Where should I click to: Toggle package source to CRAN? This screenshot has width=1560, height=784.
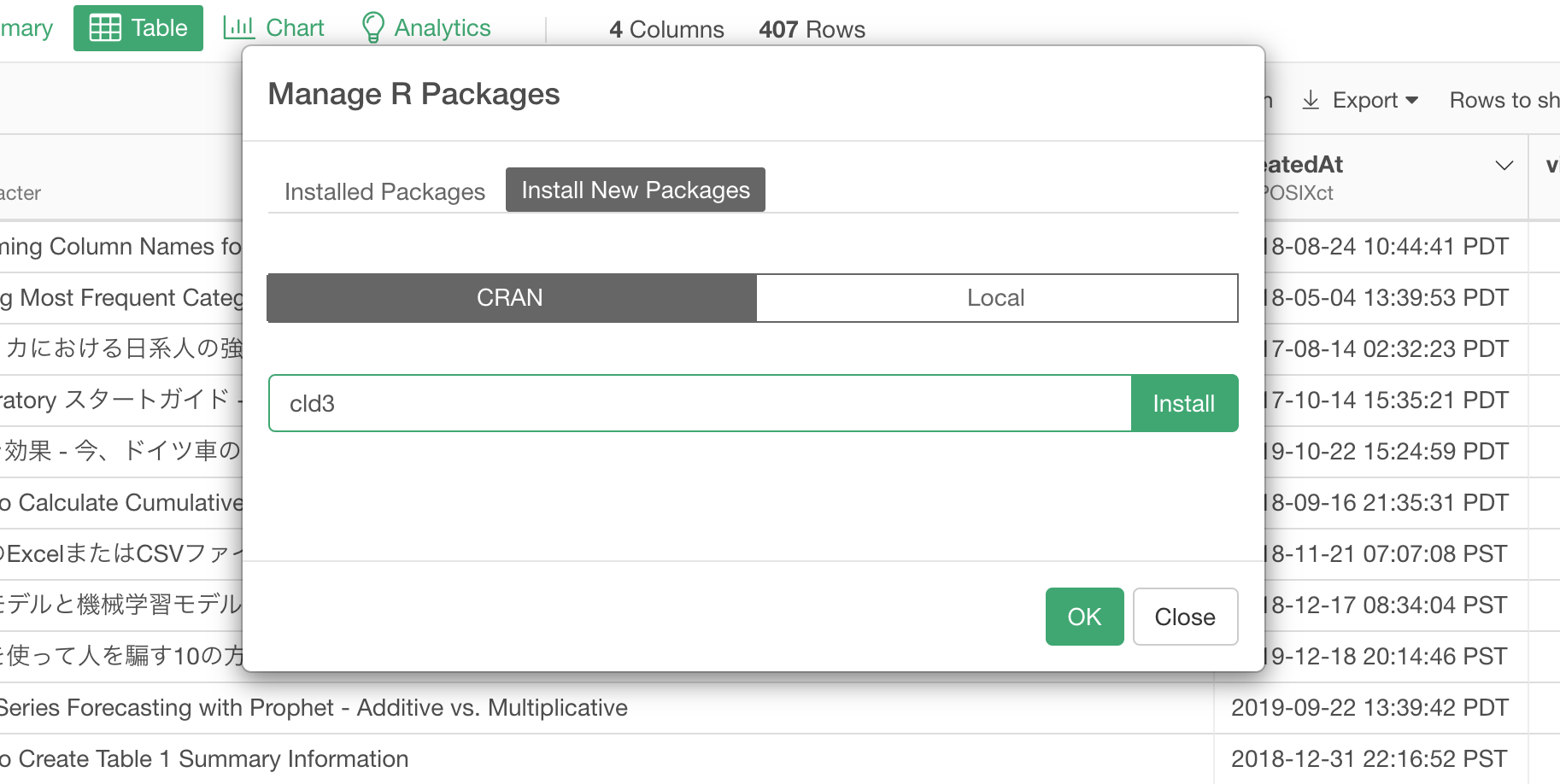coord(511,298)
